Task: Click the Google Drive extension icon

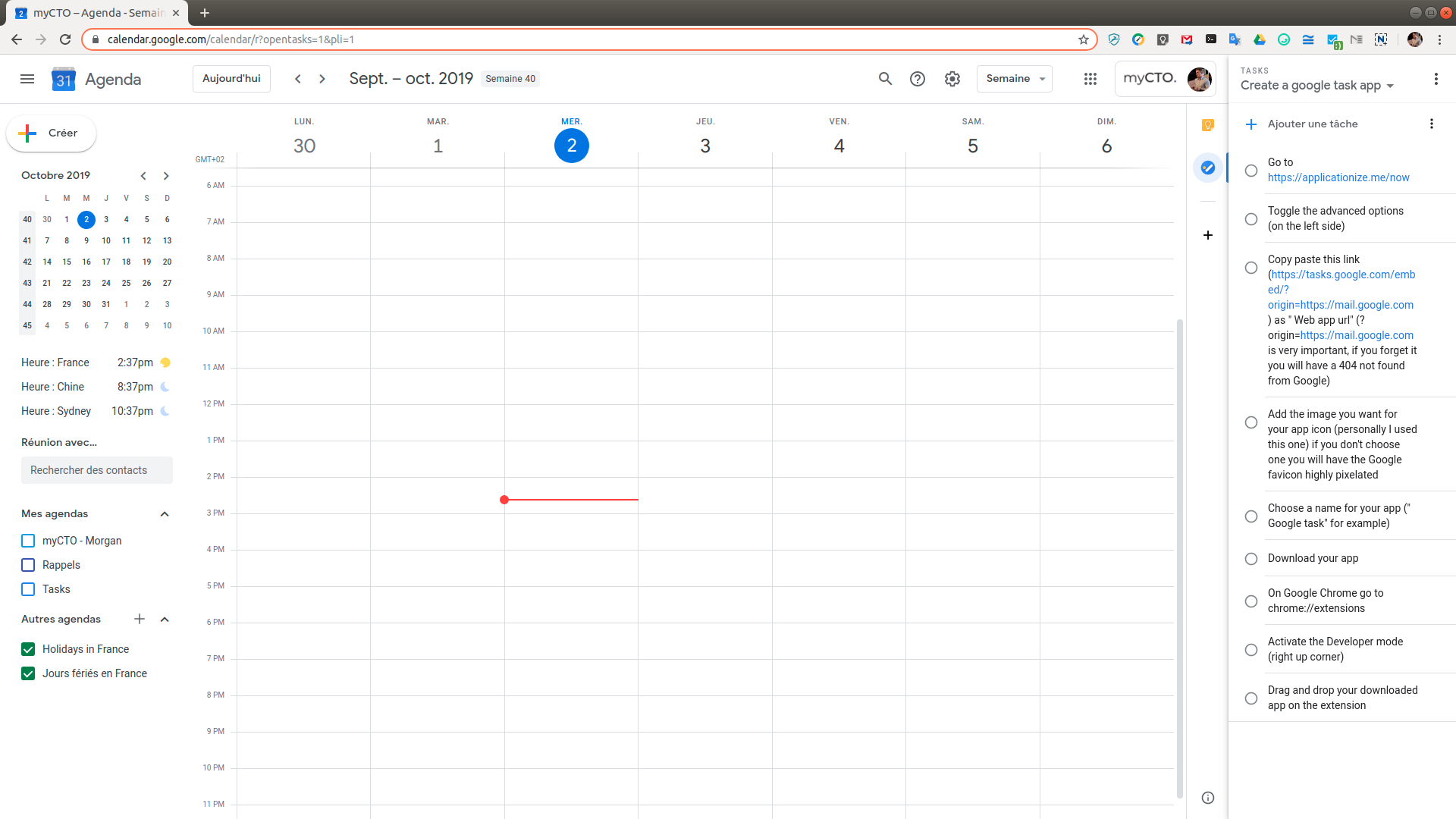Action: click(1260, 39)
